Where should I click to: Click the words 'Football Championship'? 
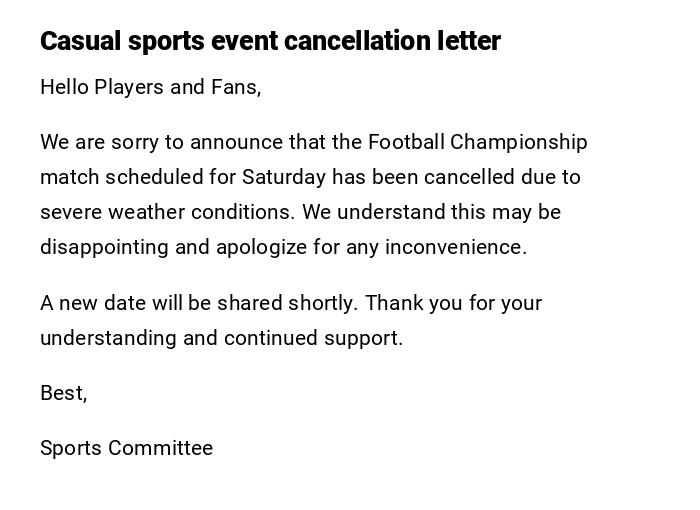pyautogui.click(x=477, y=142)
